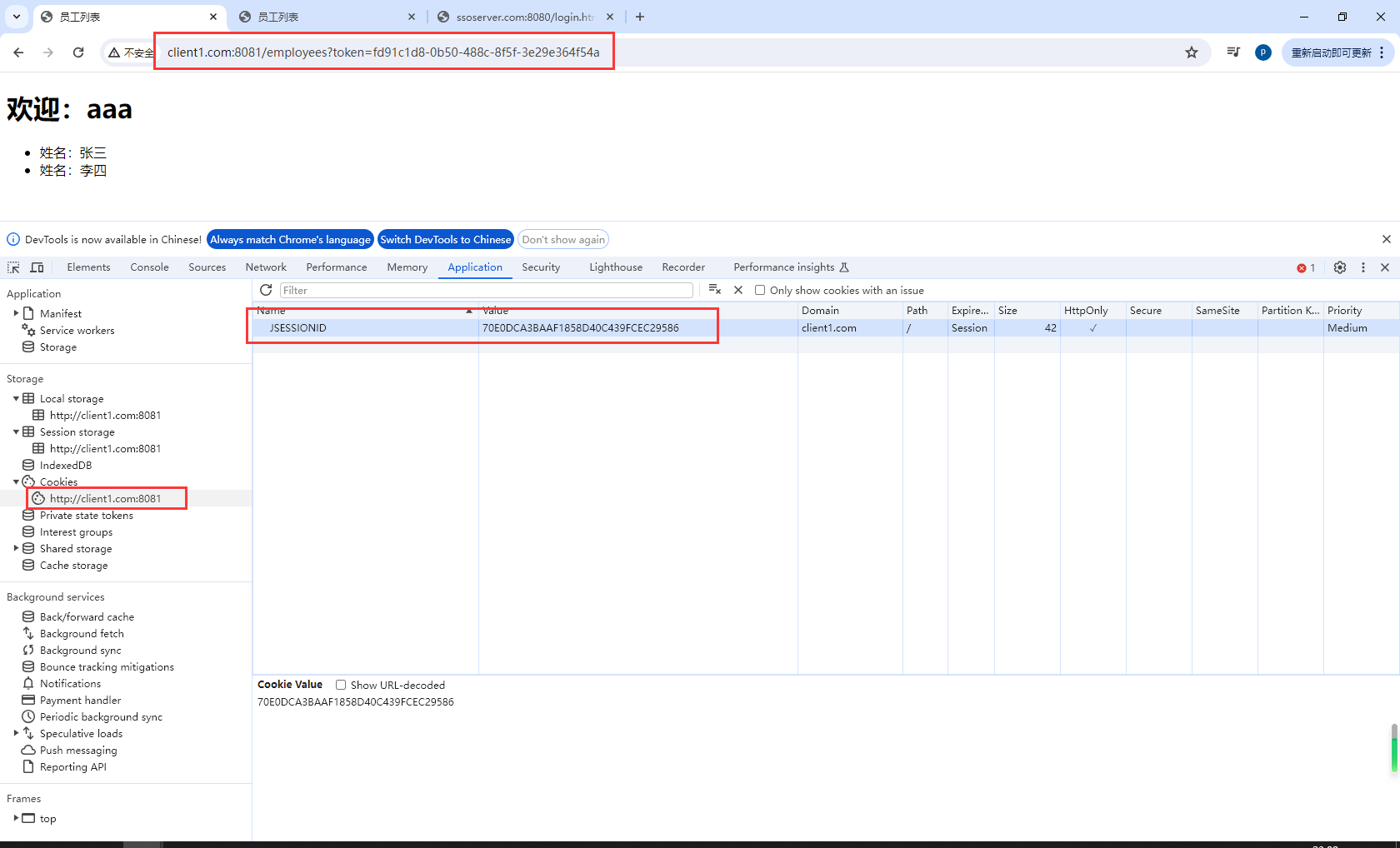Open Reporting API item

point(72,766)
